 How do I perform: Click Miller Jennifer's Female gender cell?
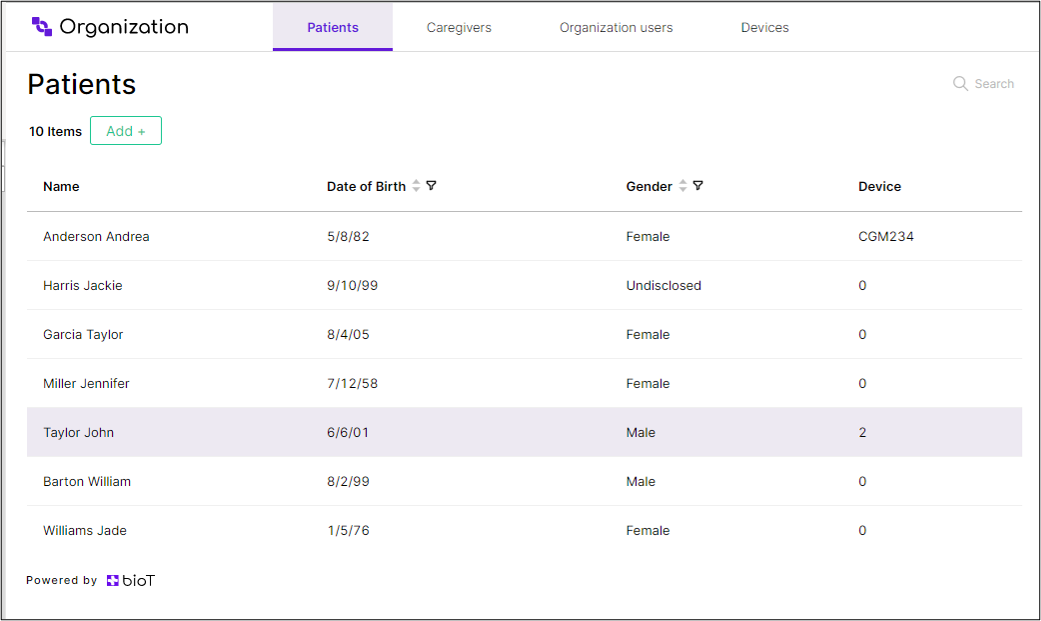(x=648, y=384)
